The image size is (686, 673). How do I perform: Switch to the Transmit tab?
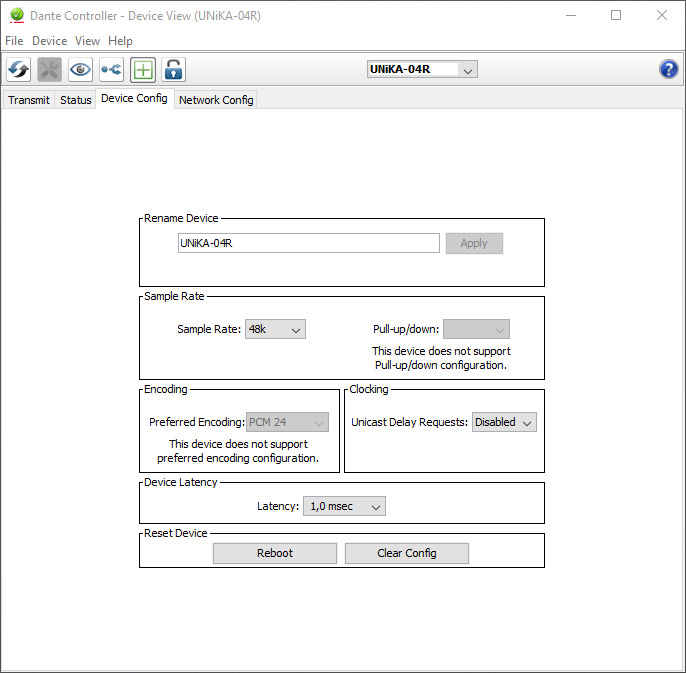(29, 100)
